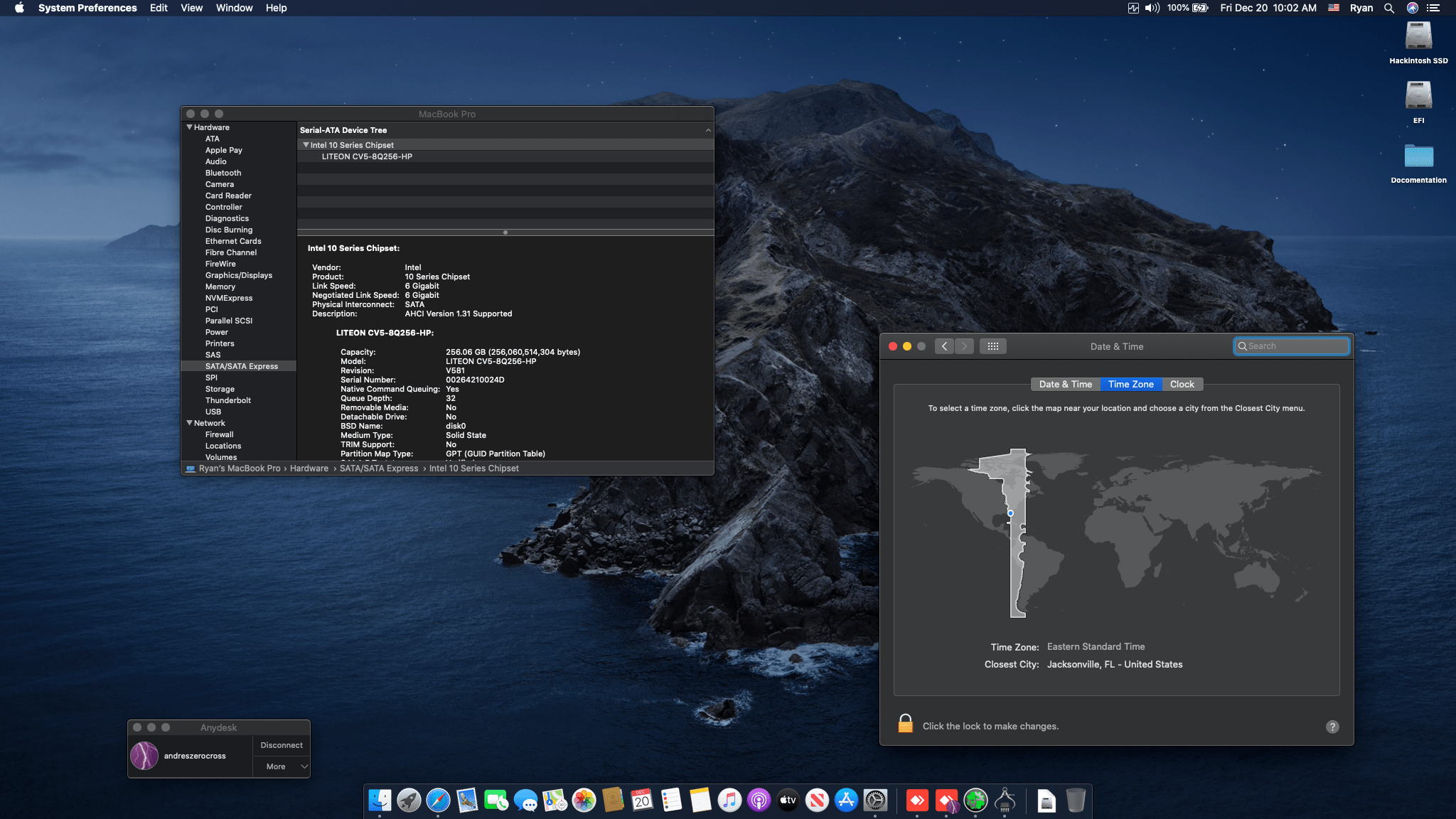Open the U.S. flag input menu

pos(1334,8)
